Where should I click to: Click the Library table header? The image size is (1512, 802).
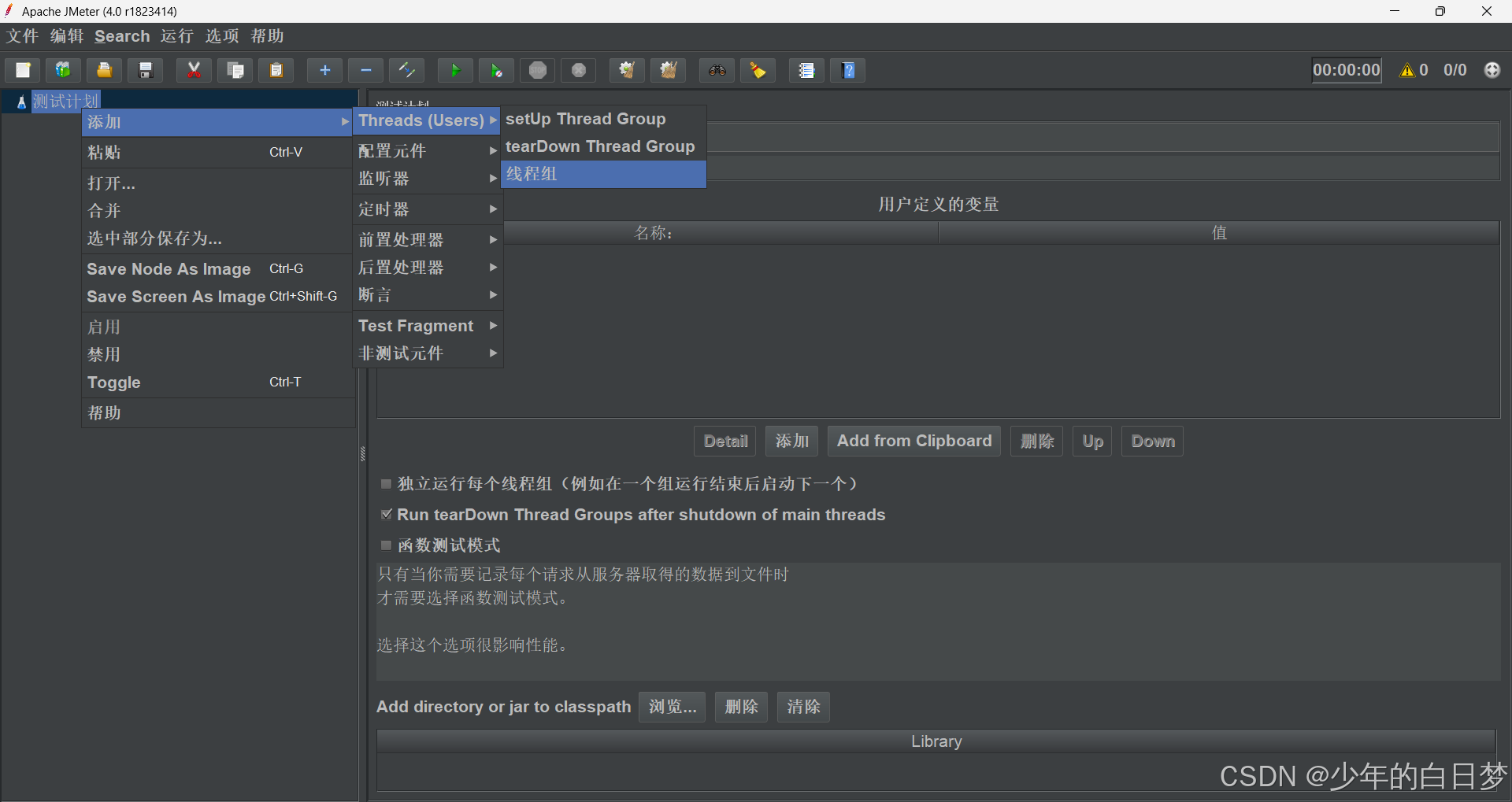(x=936, y=741)
